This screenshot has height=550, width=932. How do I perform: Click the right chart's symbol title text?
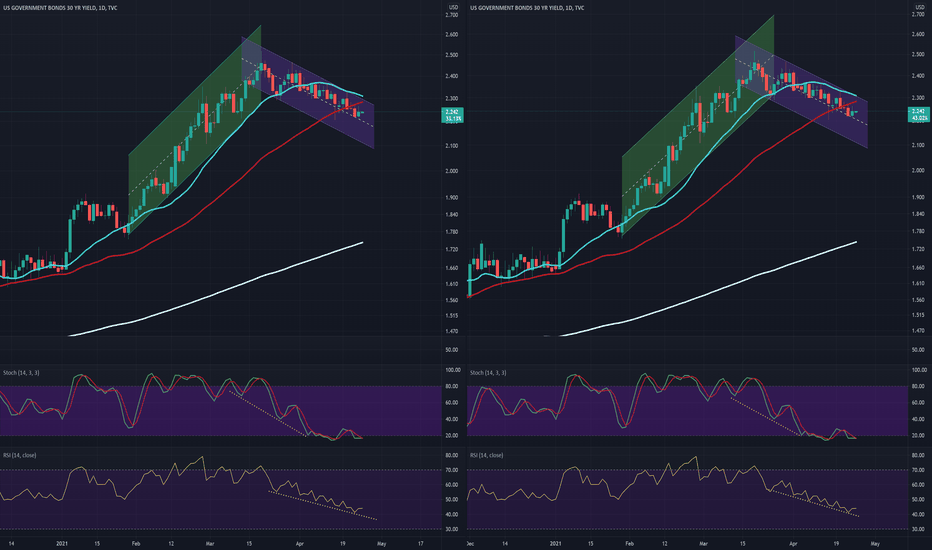(x=527, y=8)
